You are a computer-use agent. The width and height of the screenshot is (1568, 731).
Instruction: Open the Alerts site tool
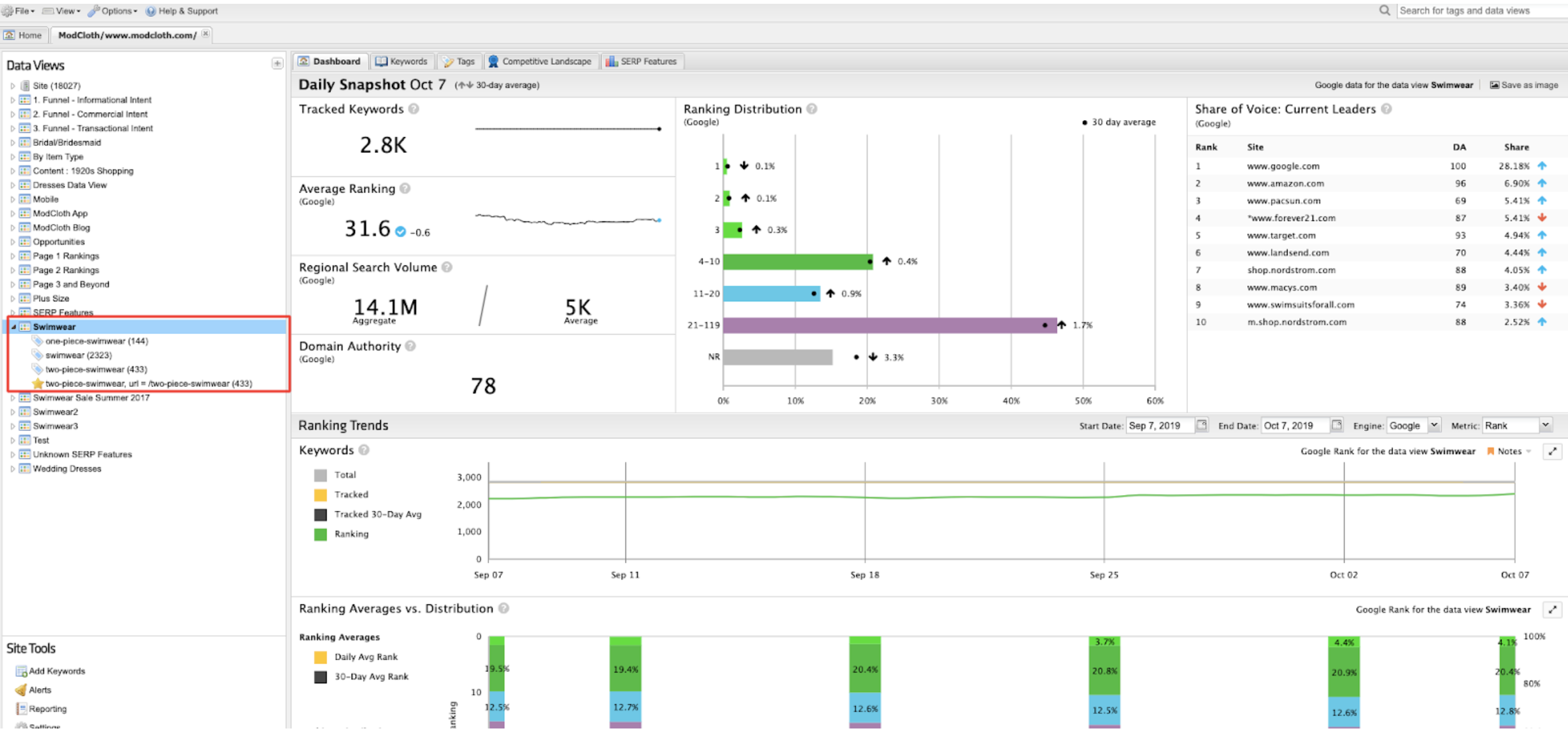(x=39, y=690)
